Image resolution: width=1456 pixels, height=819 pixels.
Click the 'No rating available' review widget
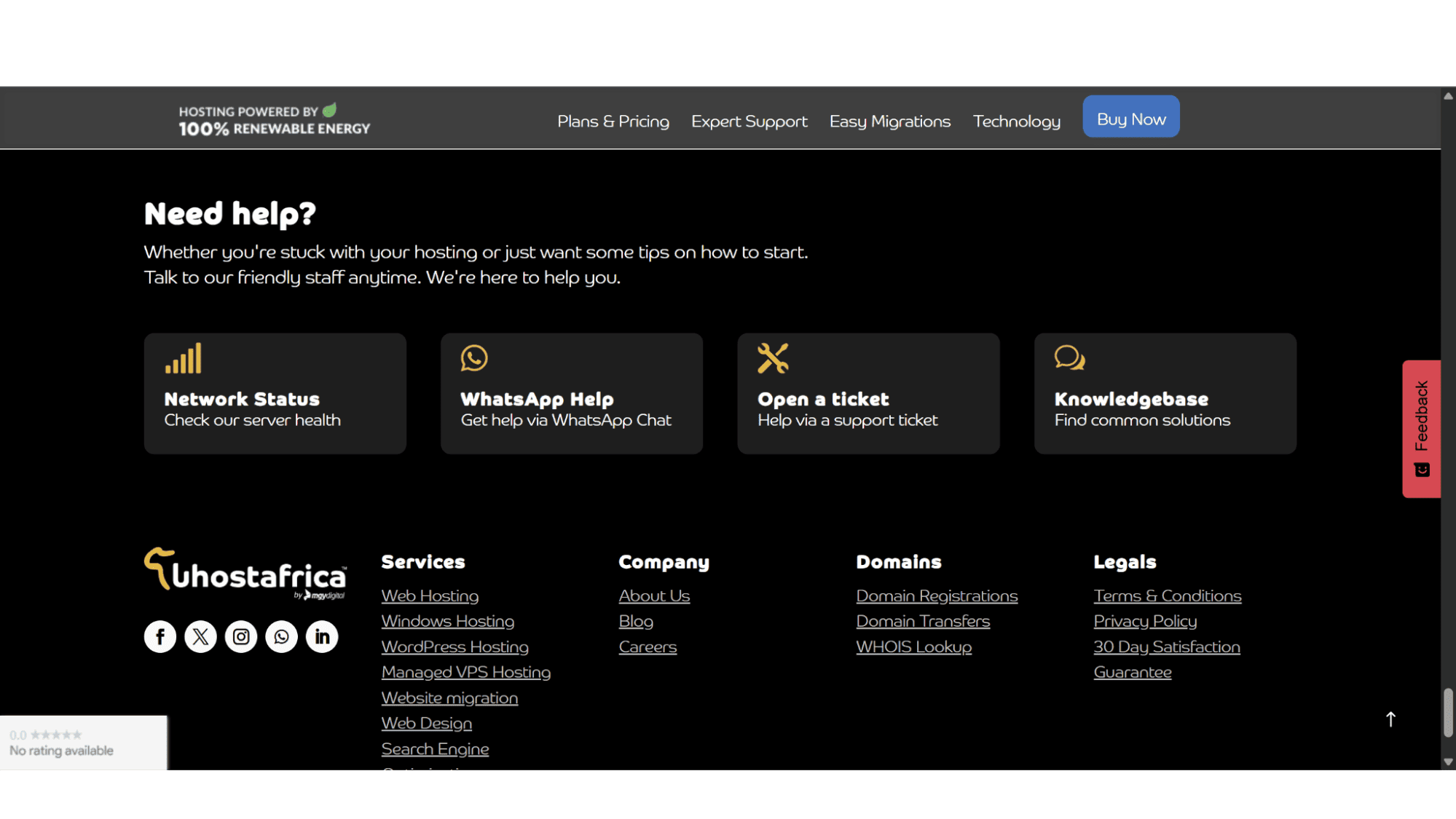coord(84,743)
